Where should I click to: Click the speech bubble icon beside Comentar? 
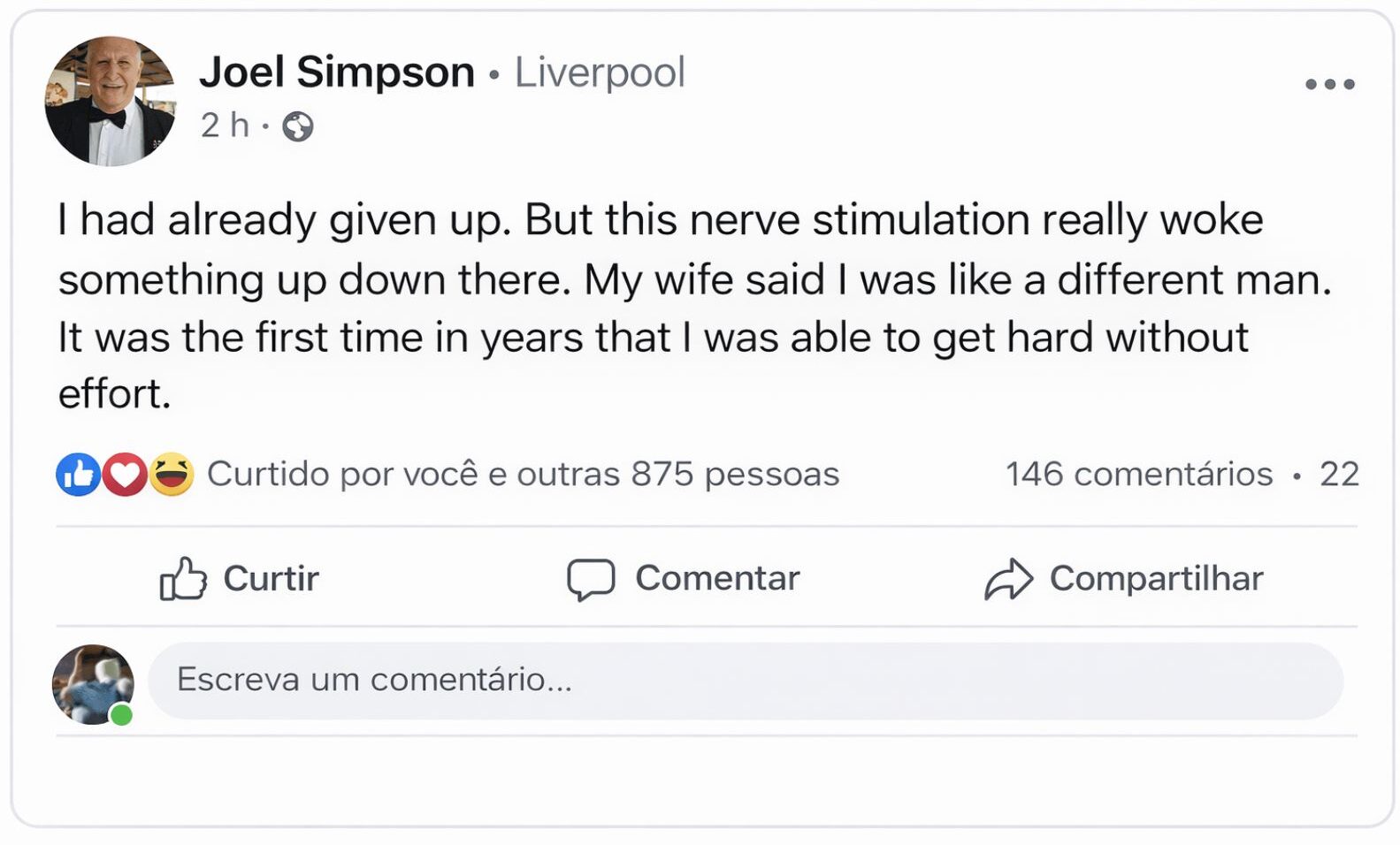pos(590,579)
